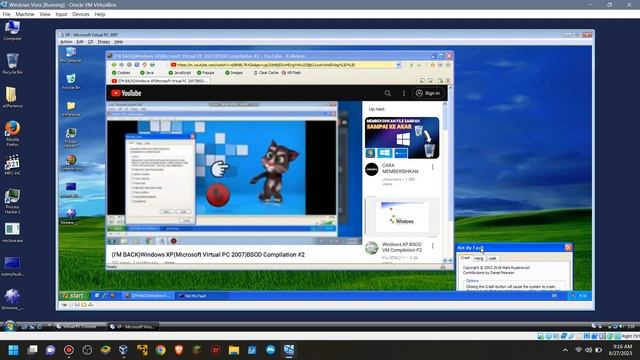Open Windows XP BSOD VM Compilation link
The image size is (640, 360).
(402, 247)
